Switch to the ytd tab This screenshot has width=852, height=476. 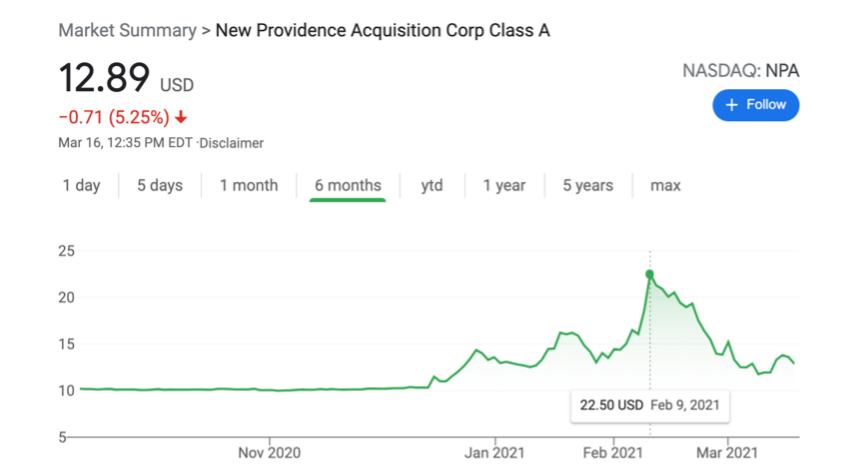(x=432, y=185)
